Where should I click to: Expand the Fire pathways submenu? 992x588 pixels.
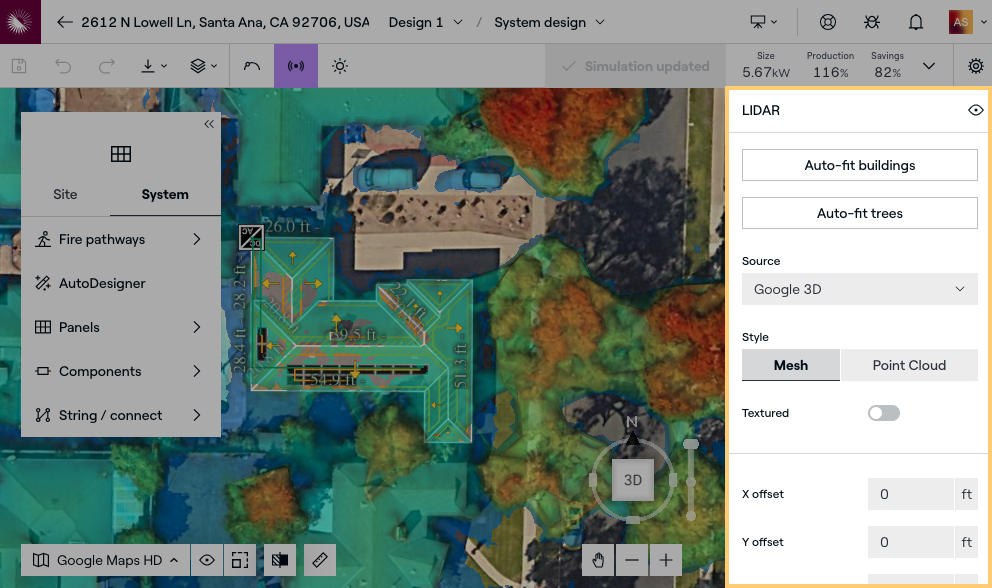coord(120,239)
